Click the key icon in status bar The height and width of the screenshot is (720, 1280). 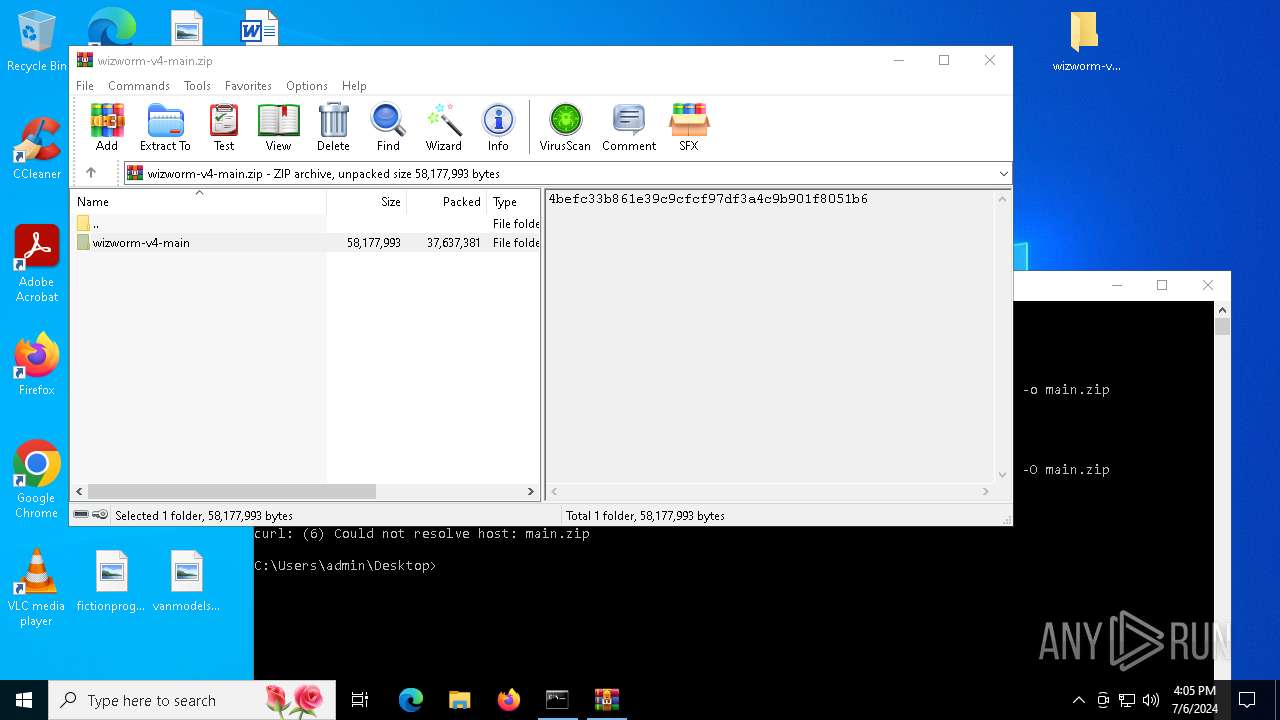point(100,515)
